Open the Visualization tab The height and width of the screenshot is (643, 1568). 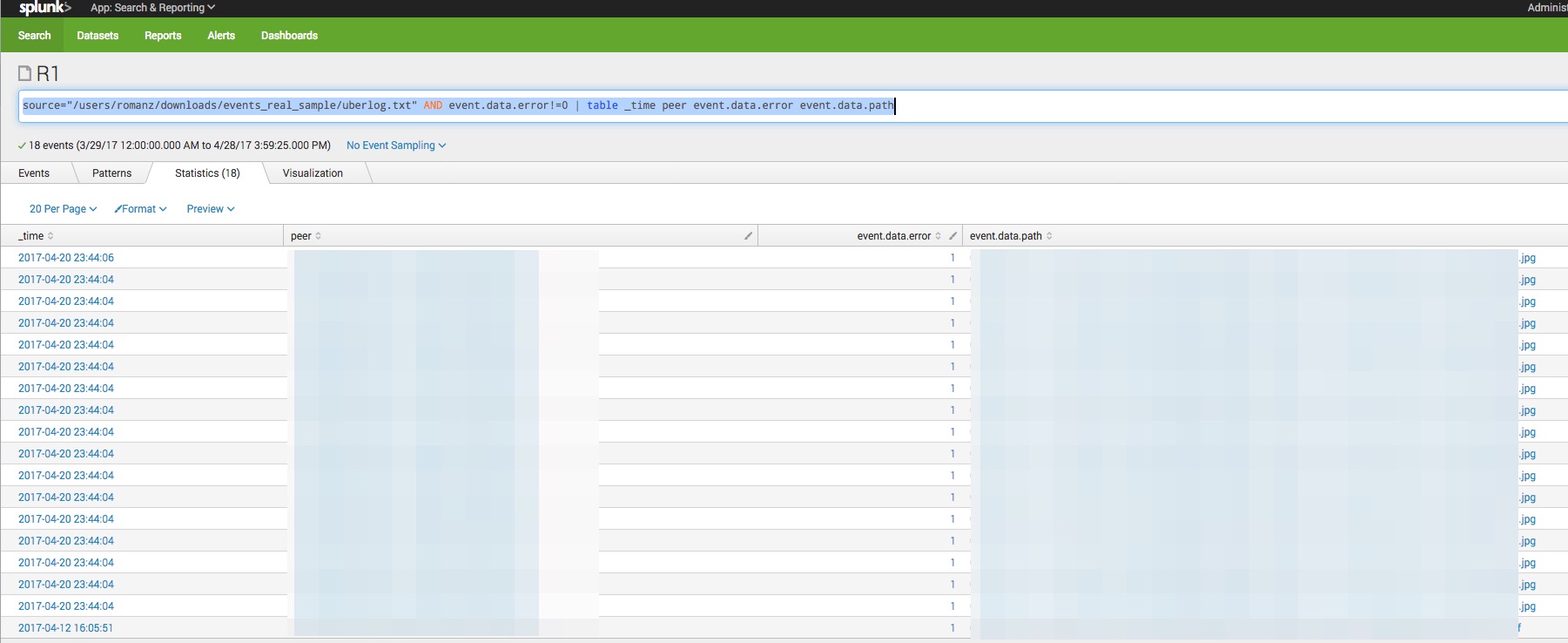click(x=313, y=173)
